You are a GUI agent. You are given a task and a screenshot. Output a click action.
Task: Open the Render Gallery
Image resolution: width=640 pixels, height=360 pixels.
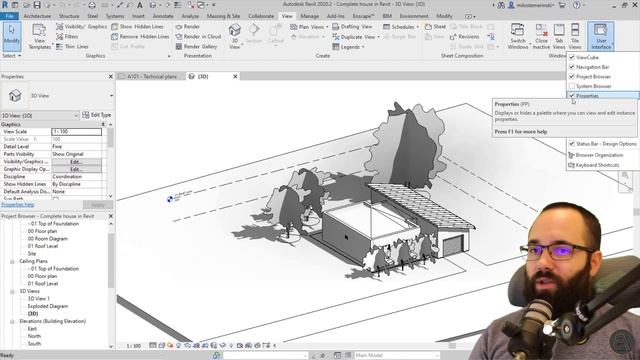[x=196, y=47]
